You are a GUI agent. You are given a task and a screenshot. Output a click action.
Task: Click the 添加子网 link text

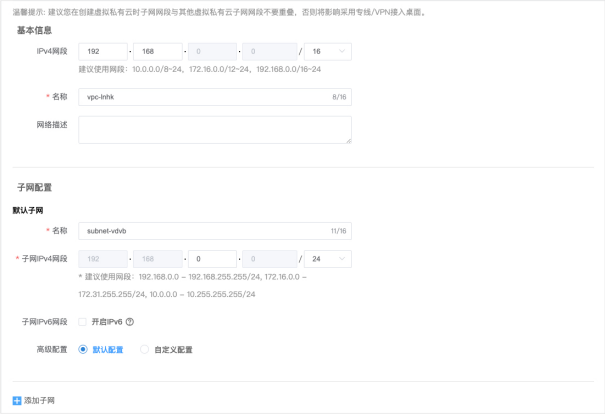[40, 399]
